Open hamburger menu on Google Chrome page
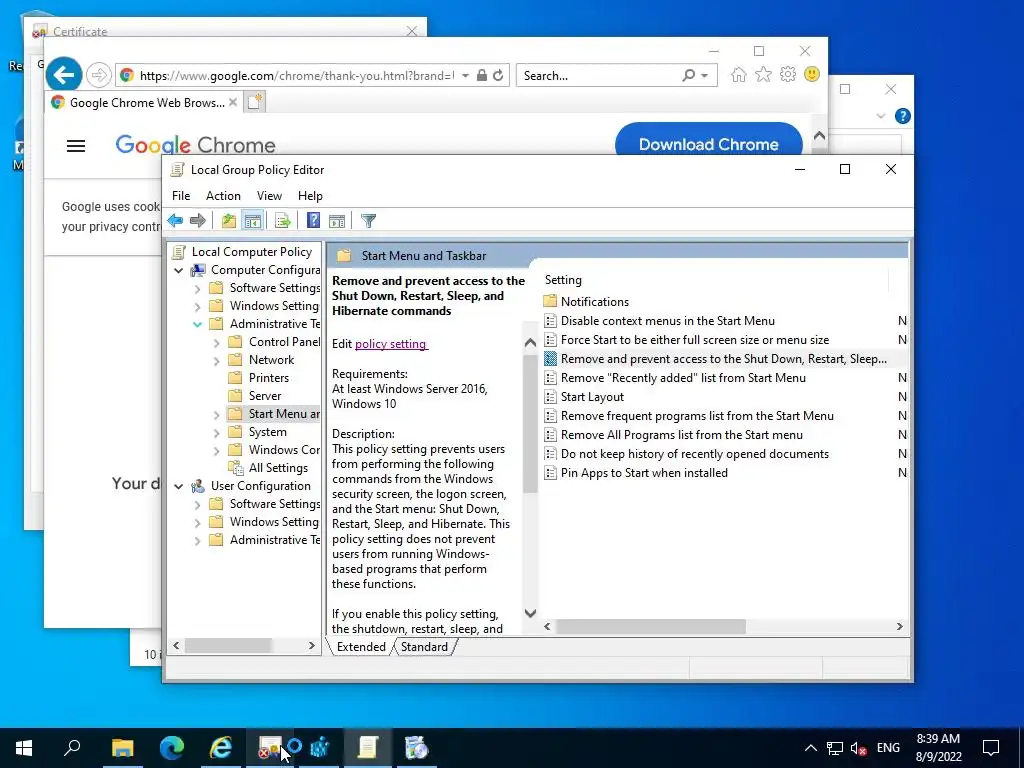 [x=76, y=146]
